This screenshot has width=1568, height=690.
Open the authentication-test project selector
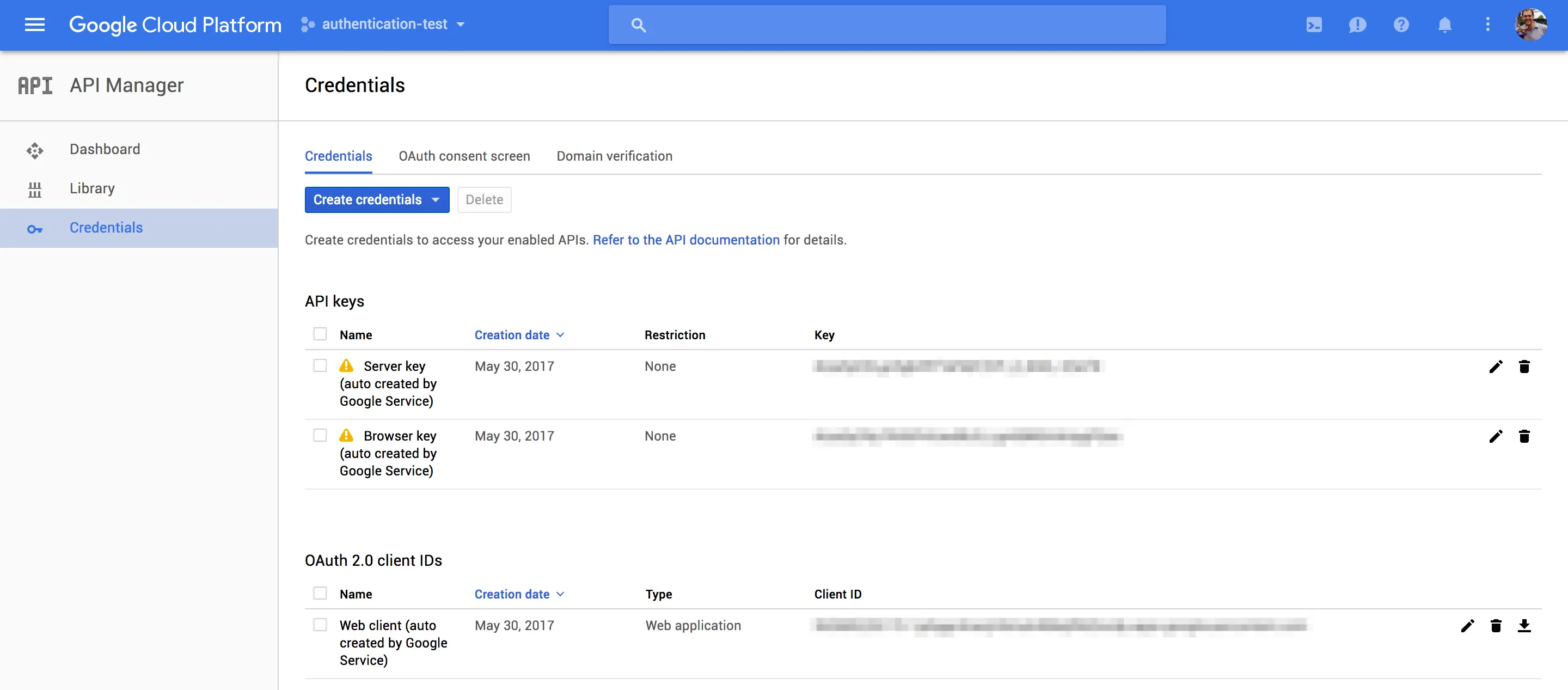[x=385, y=25]
